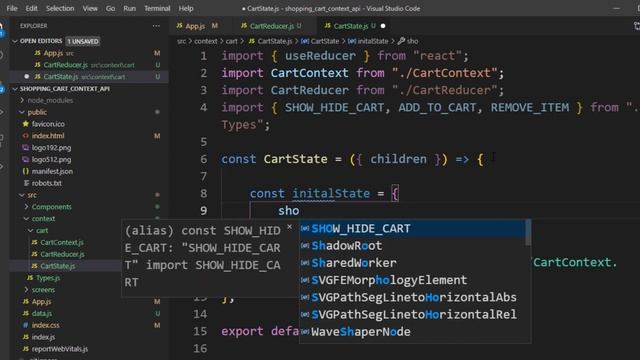Click the unsaved dot on CartState.js tab
The width and height of the screenshot is (640, 360).
(x=383, y=26)
